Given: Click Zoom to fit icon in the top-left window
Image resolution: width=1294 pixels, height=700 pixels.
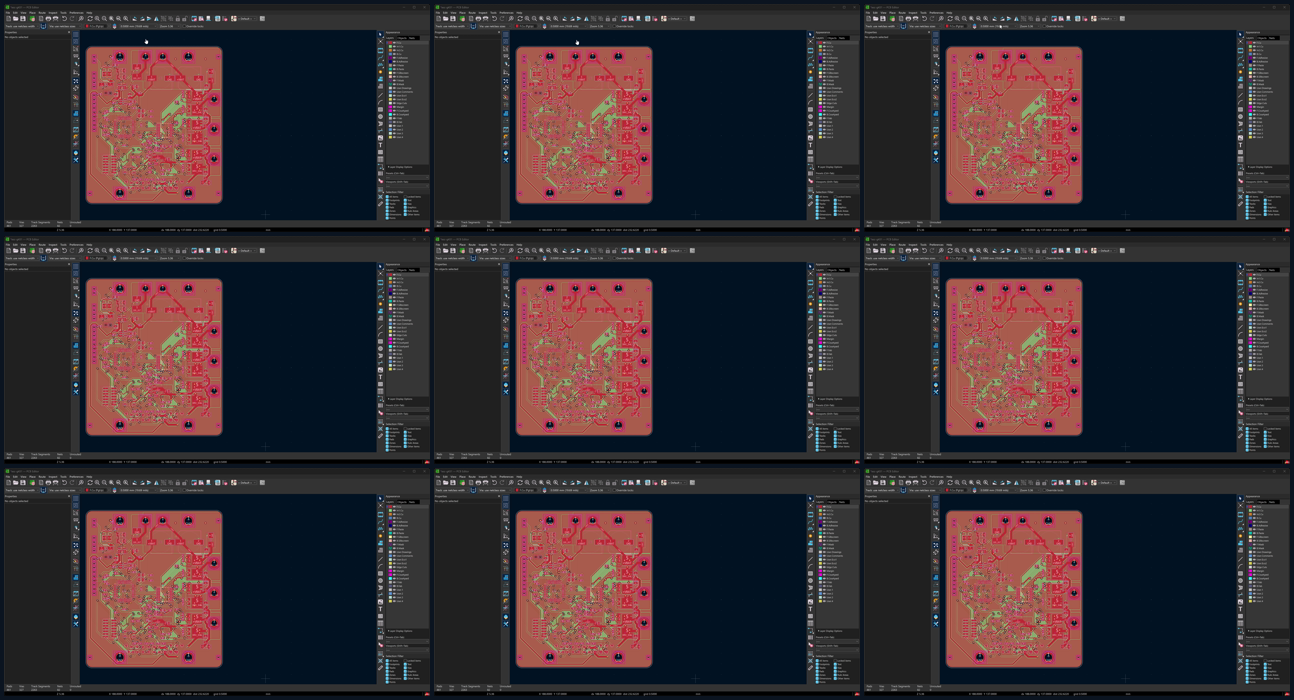Looking at the screenshot, I should pyautogui.click(x=111, y=19).
